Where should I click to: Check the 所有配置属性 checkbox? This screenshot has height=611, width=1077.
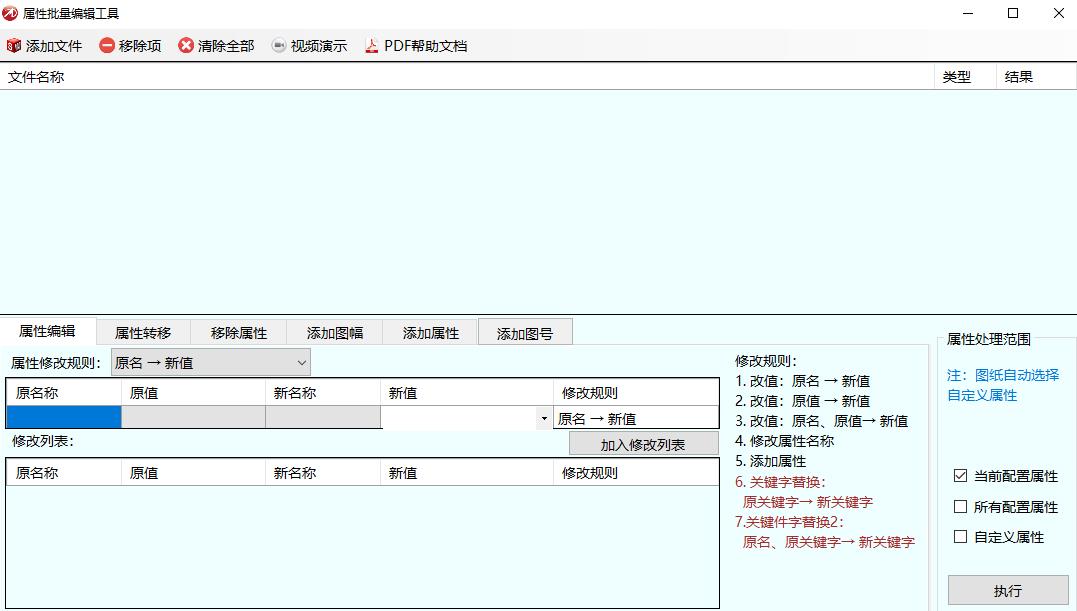point(961,507)
